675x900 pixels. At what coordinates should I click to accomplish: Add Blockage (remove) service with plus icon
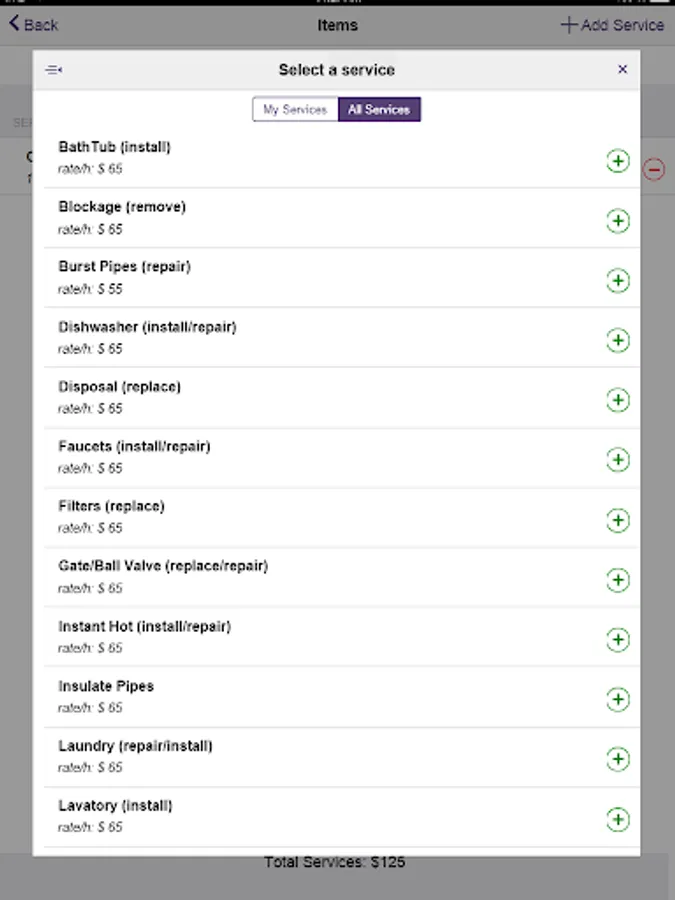tap(618, 220)
